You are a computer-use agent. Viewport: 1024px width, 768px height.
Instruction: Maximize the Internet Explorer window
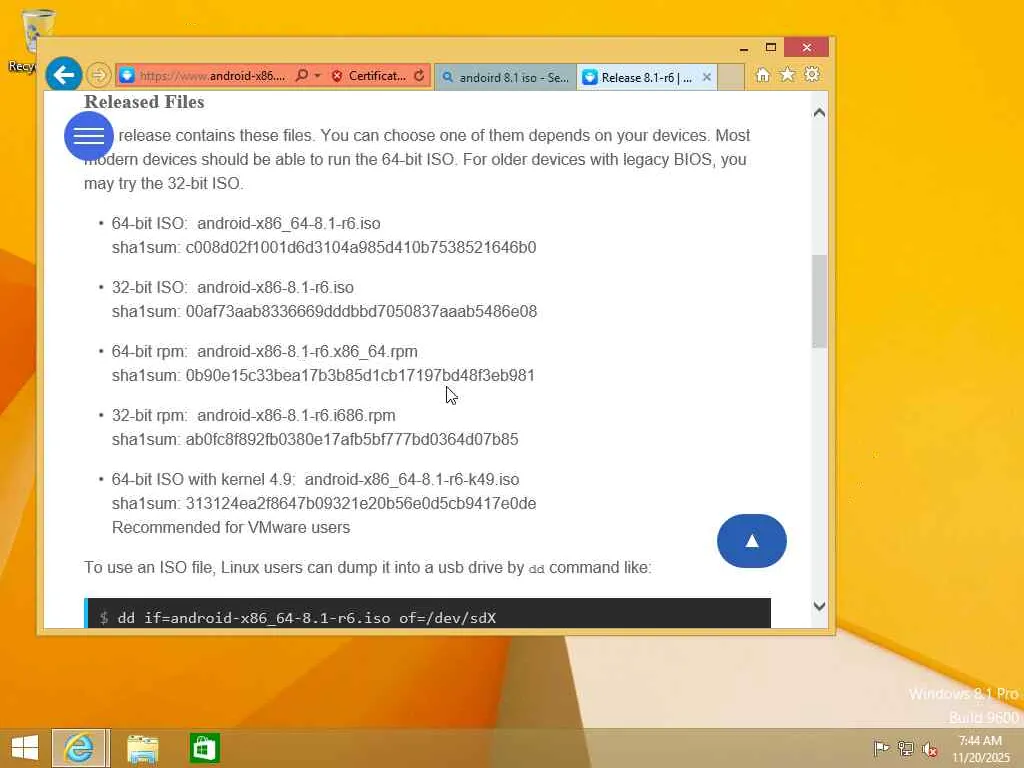click(771, 48)
